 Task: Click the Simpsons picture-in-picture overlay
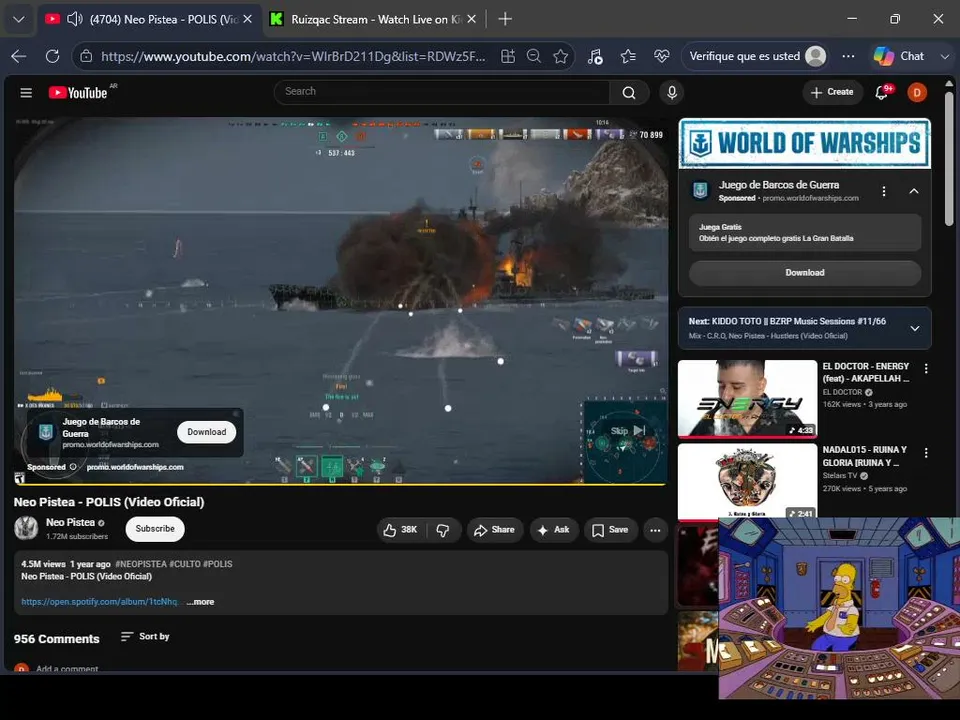click(839, 608)
